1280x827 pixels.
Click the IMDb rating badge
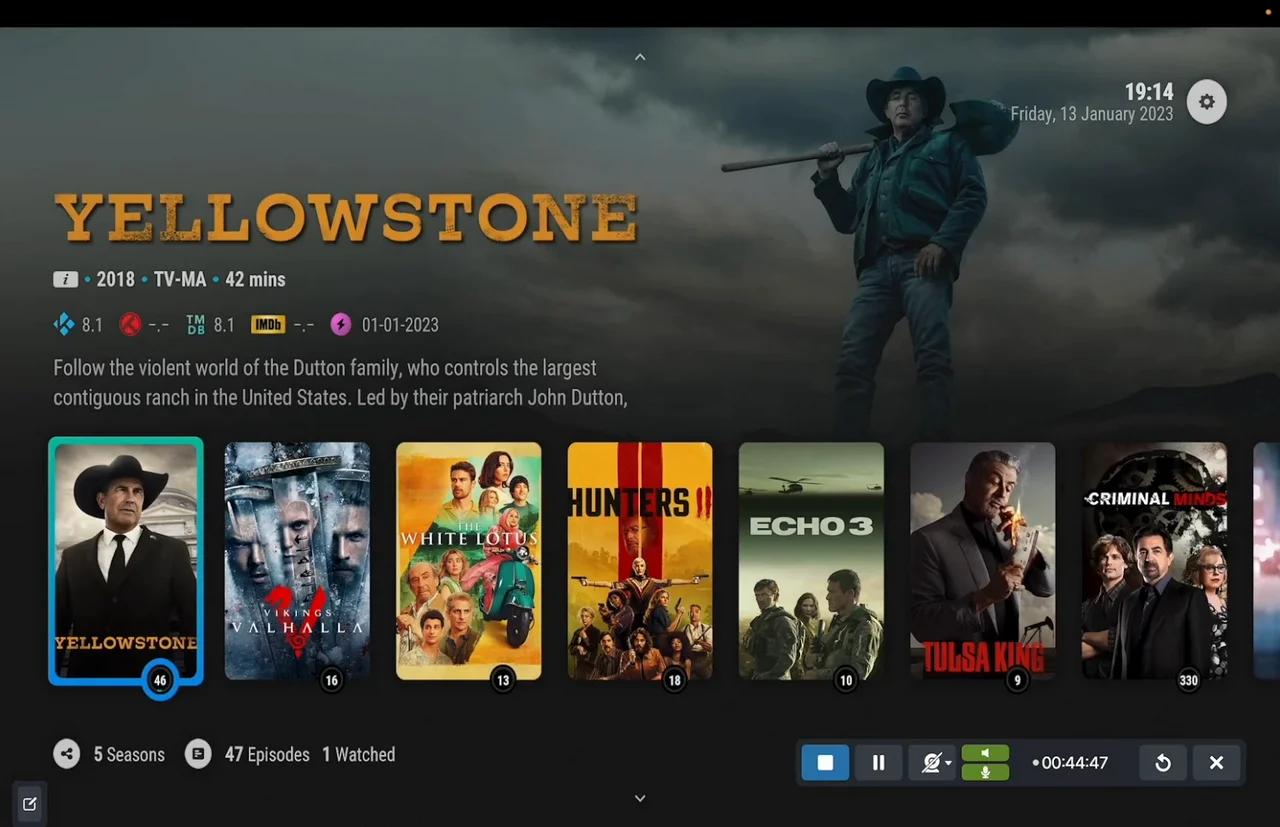click(268, 324)
